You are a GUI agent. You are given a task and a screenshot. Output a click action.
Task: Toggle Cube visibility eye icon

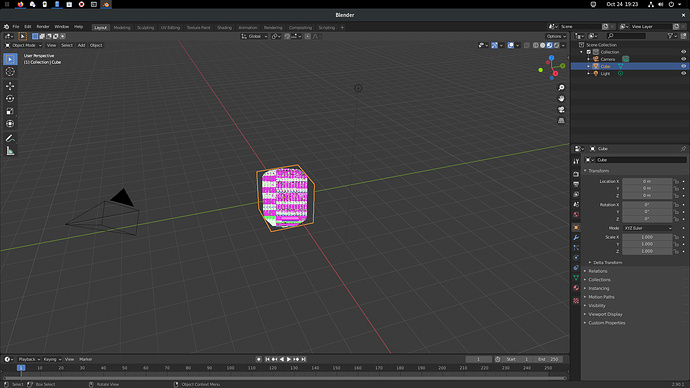(x=683, y=66)
